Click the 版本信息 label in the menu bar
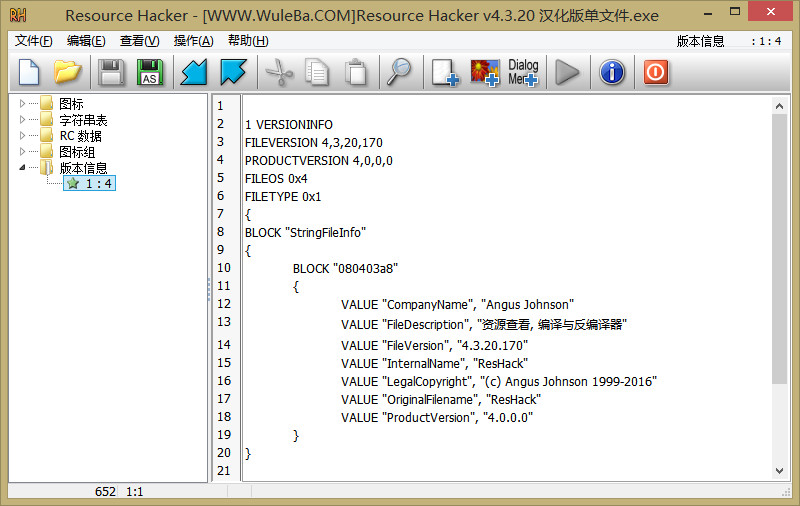800x506 pixels. click(x=701, y=41)
